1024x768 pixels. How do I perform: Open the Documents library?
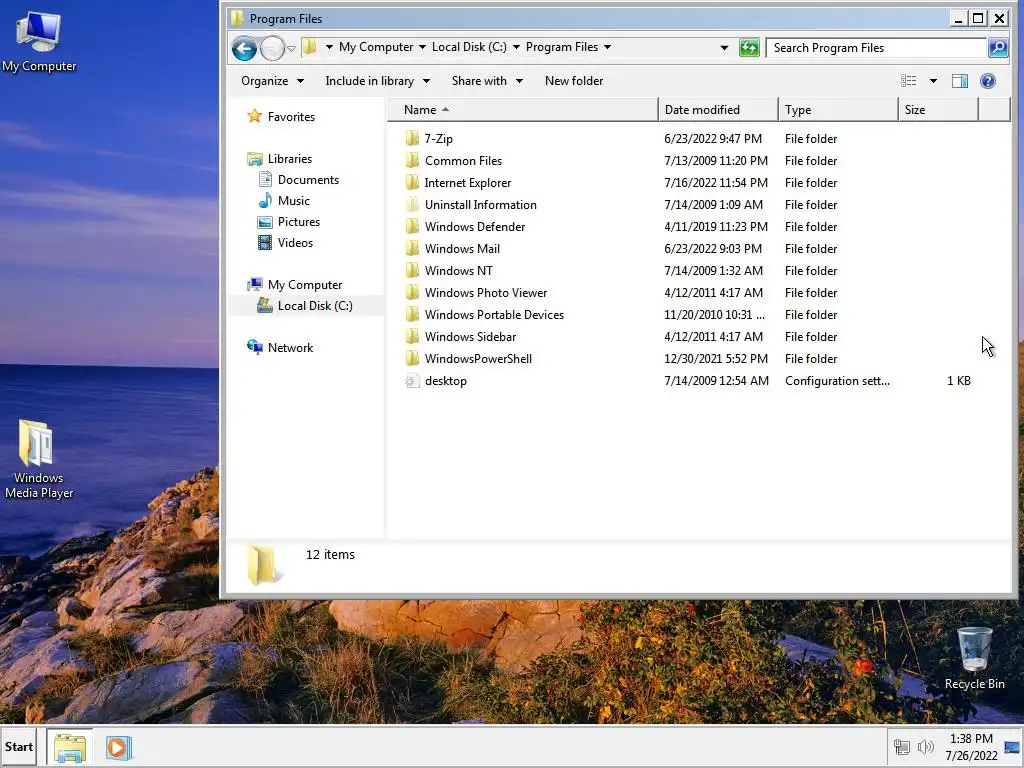click(308, 180)
